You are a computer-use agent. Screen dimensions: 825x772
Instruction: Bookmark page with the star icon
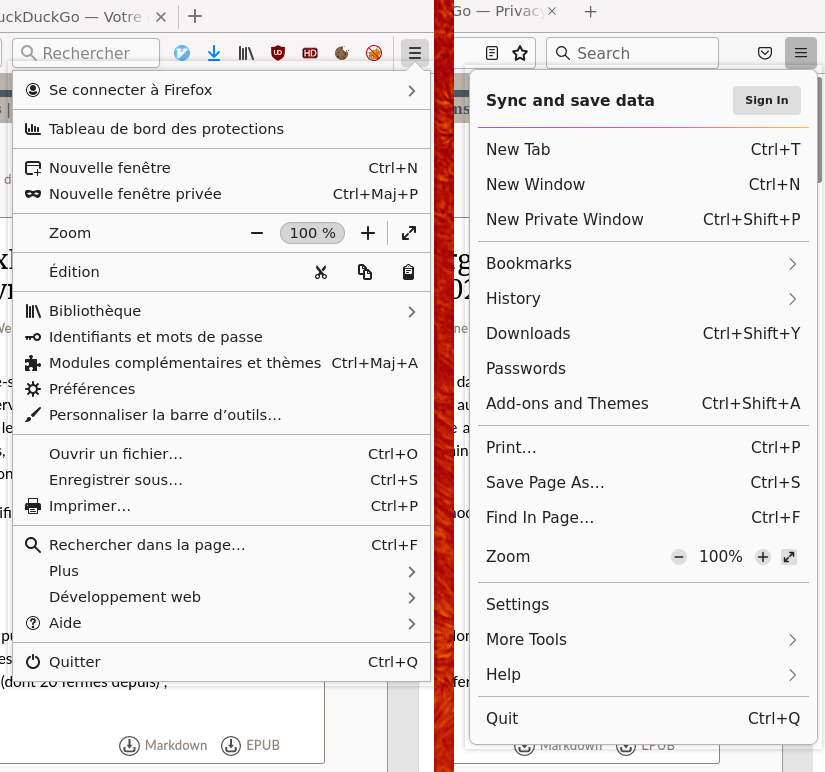click(x=520, y=53)
